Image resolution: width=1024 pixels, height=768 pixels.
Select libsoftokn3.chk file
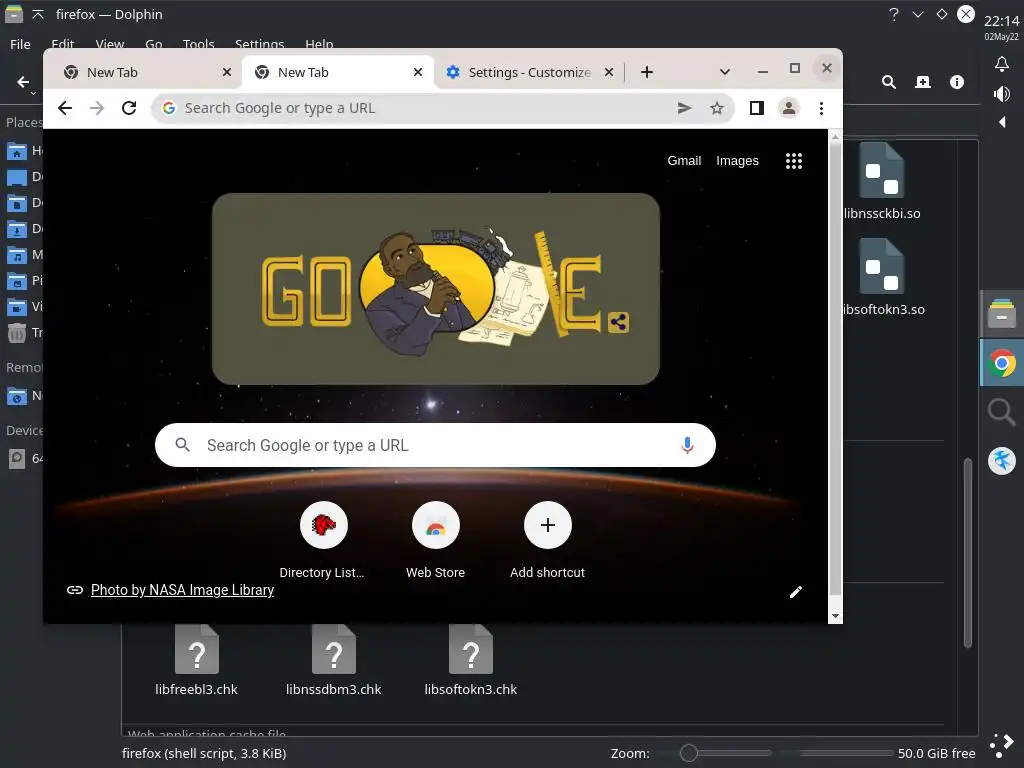tap(470, 660)
